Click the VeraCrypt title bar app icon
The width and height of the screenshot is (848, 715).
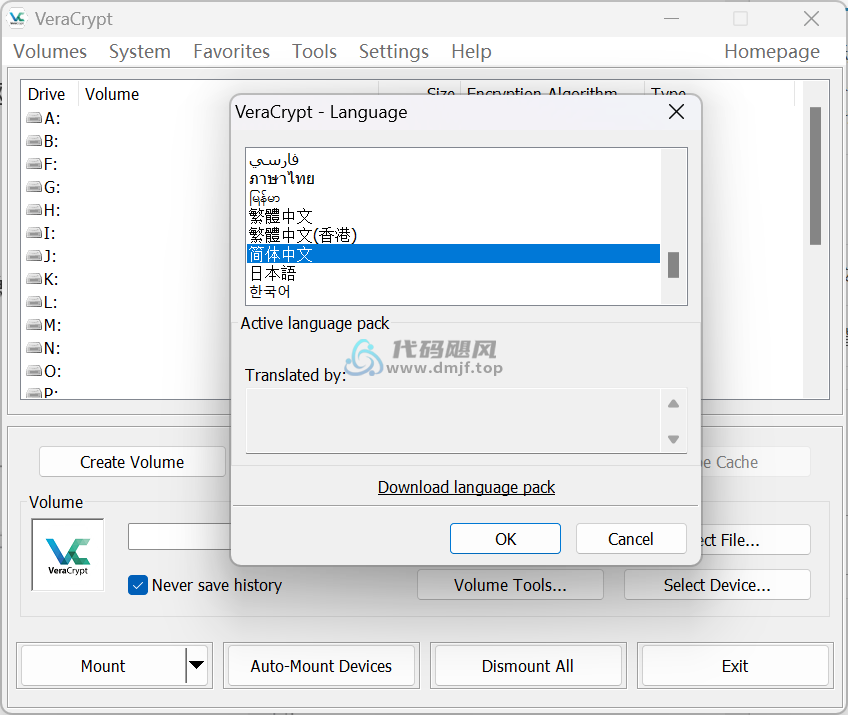click(17, 18)
